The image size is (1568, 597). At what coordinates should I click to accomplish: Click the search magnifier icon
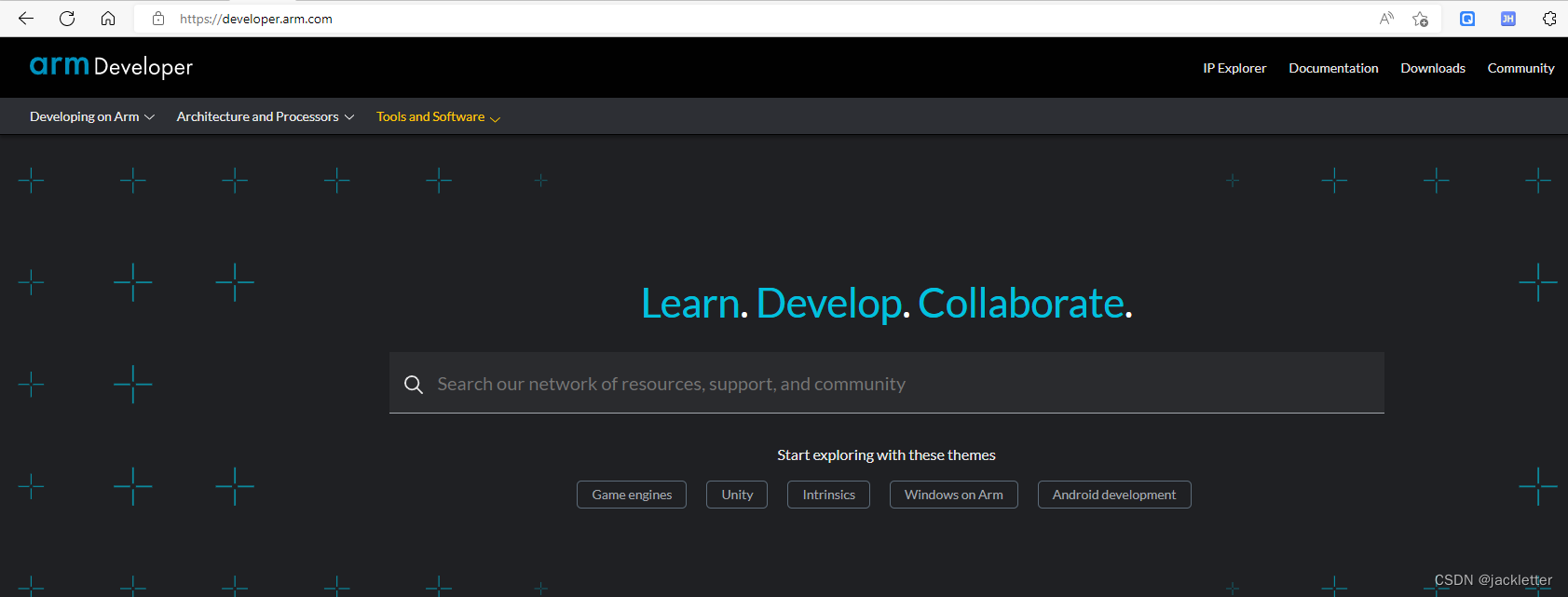pyautogui.click(x=414, y=384)
